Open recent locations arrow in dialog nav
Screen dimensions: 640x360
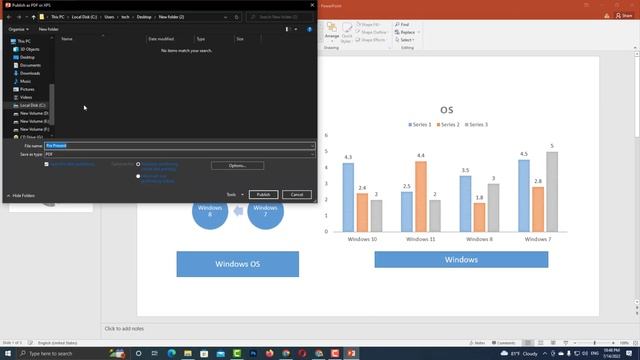coord(27,17)
